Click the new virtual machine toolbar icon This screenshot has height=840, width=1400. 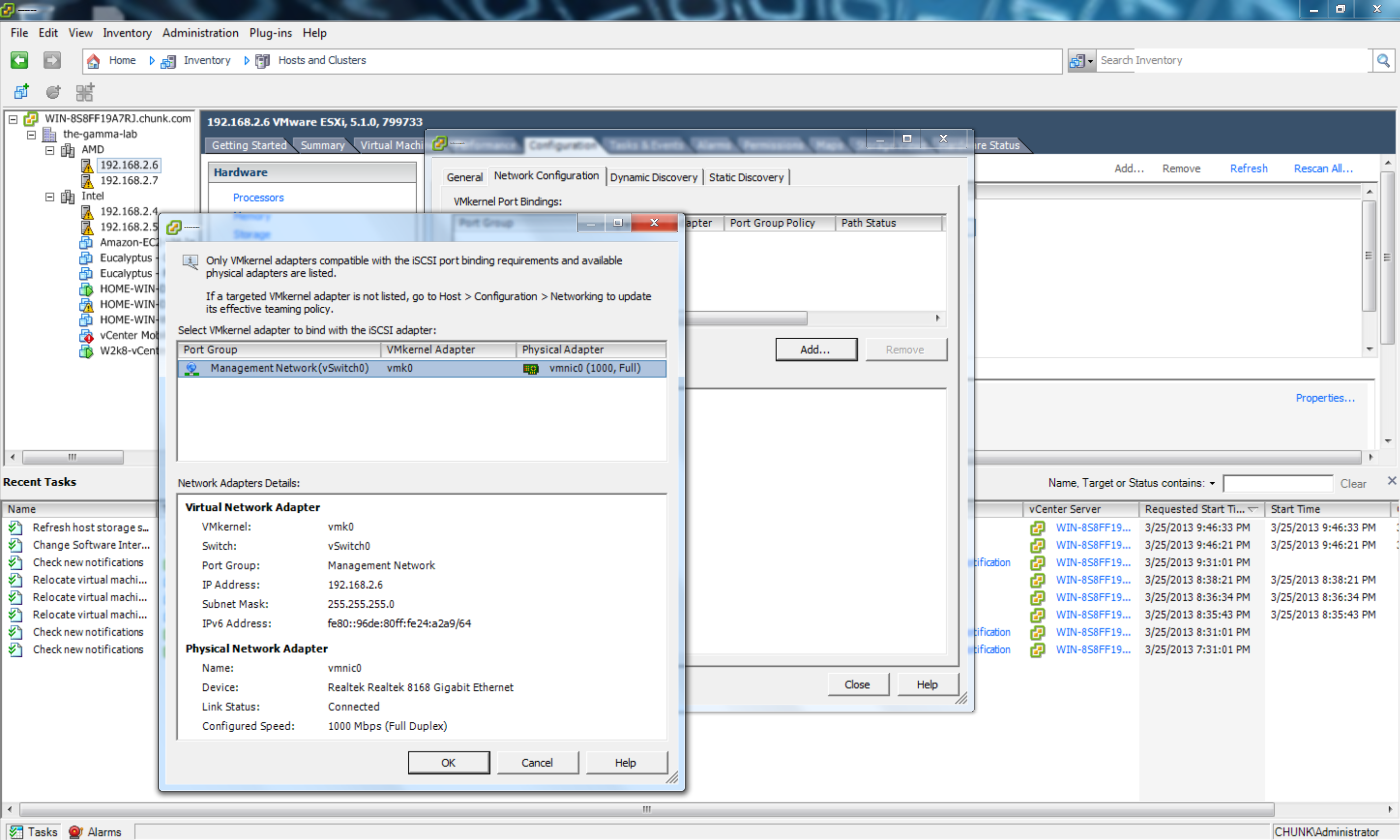[21, 92]
